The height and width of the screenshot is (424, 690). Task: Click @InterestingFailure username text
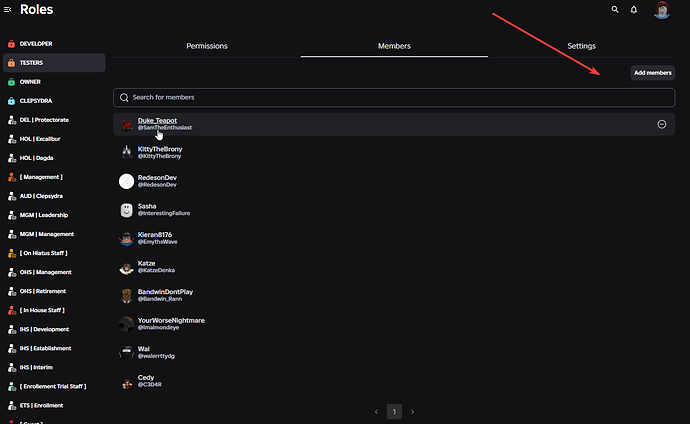[x=164, y=213]
